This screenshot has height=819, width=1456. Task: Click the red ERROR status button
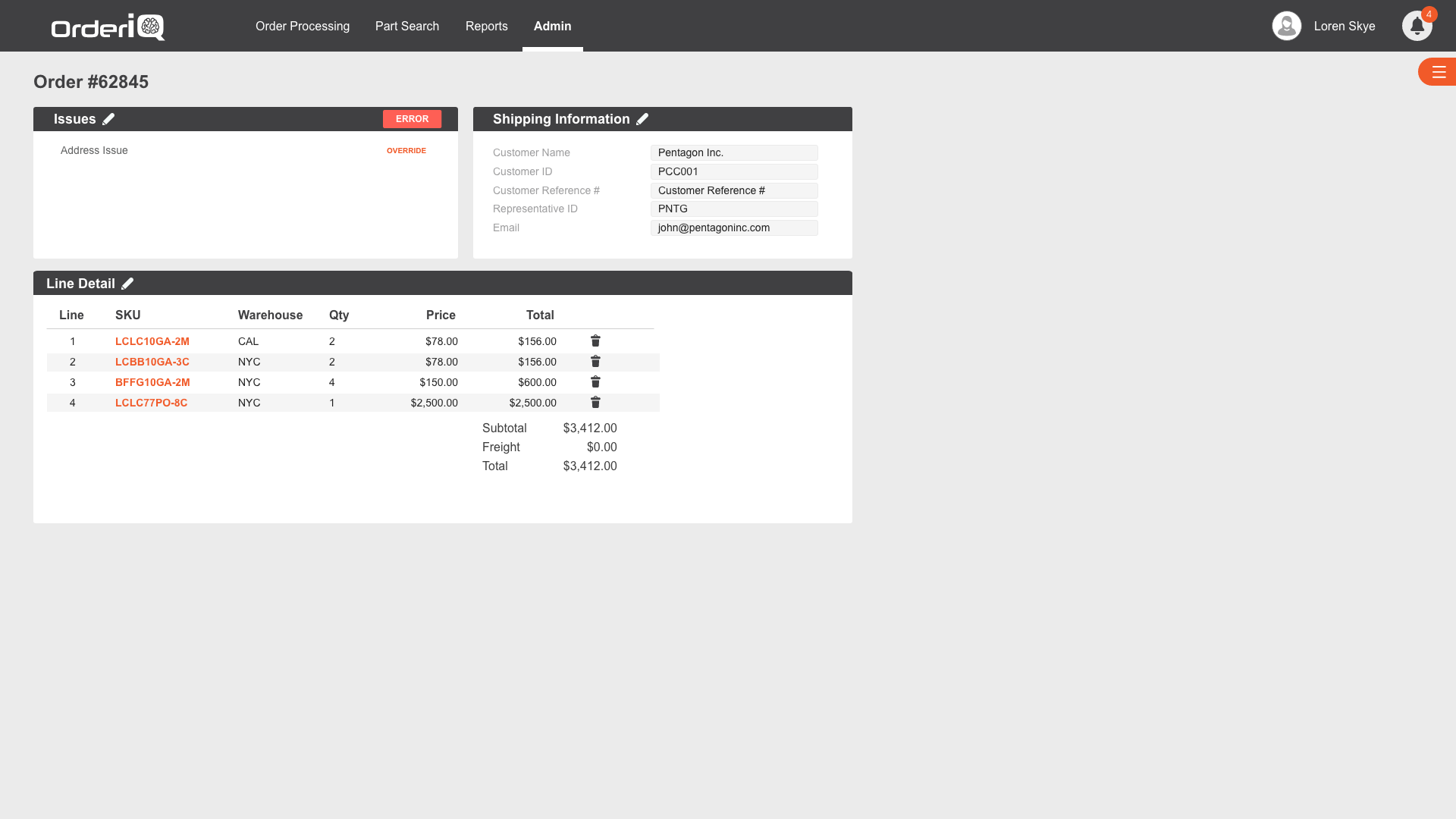pos(412,119)
